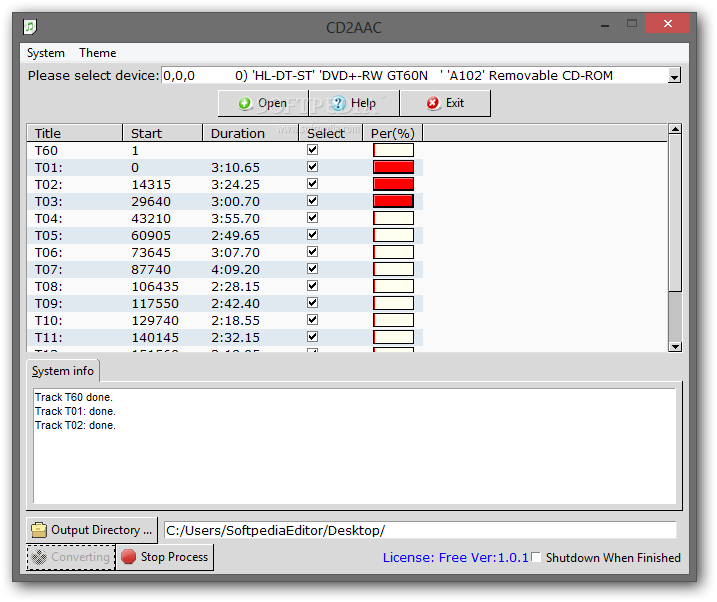Minimize the CD2AAC window
Viewport: 717px width, 602px height.
(605, 25)
